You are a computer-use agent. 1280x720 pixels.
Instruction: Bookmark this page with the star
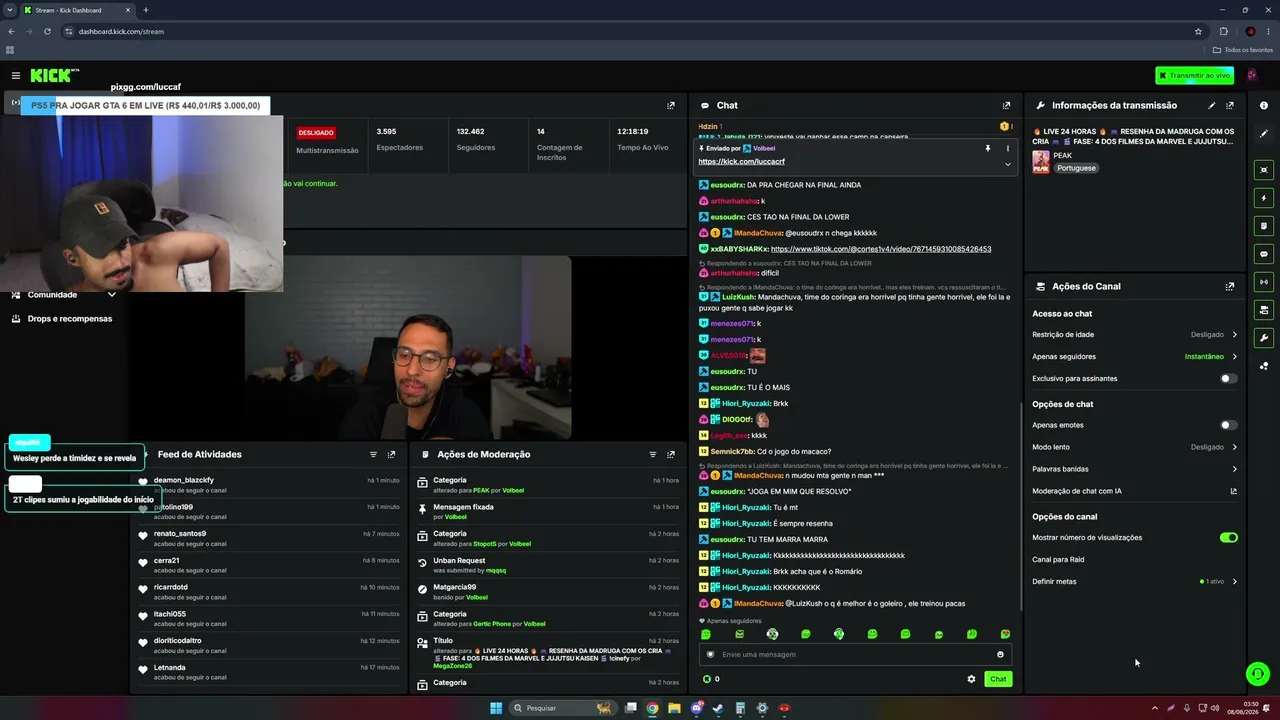[x=1198, y=31]
